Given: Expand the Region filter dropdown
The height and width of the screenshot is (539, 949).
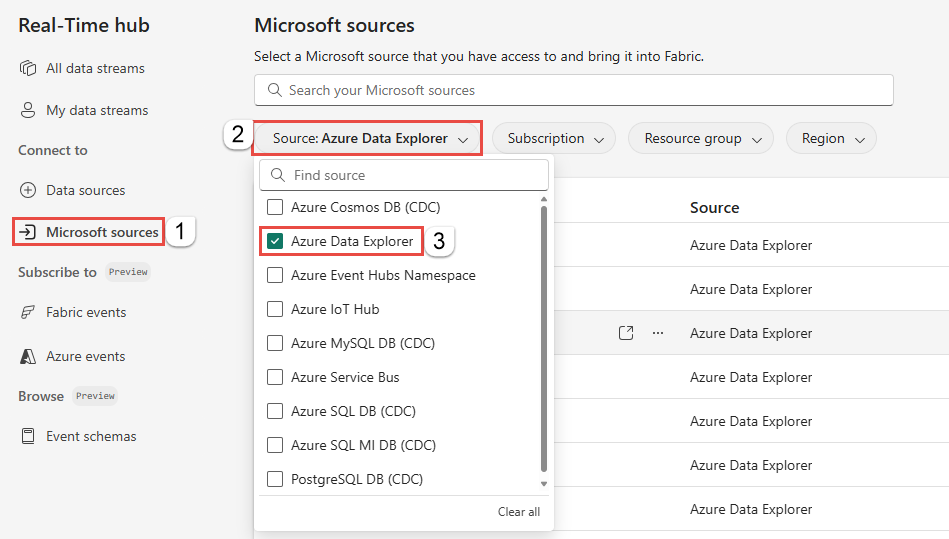Looking at the screenshot, I should [830, 139].
